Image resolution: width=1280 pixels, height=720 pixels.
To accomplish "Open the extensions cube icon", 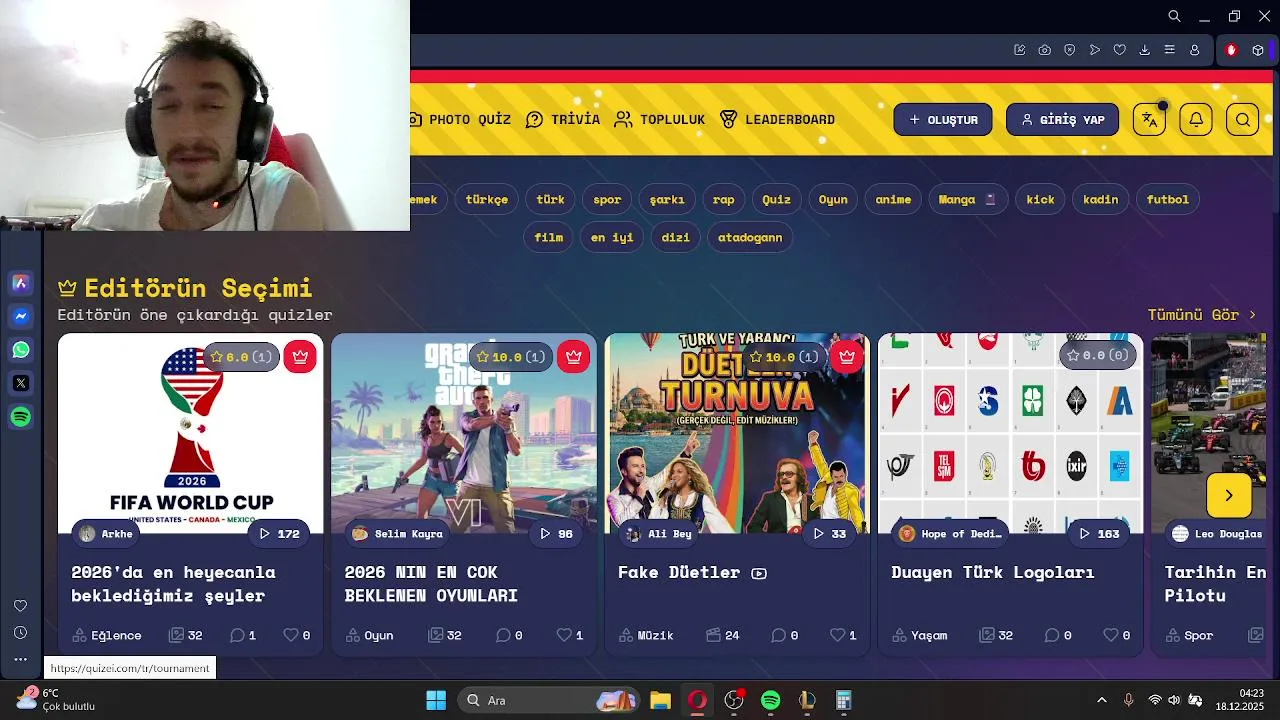I will click(x=1258, y=50).
